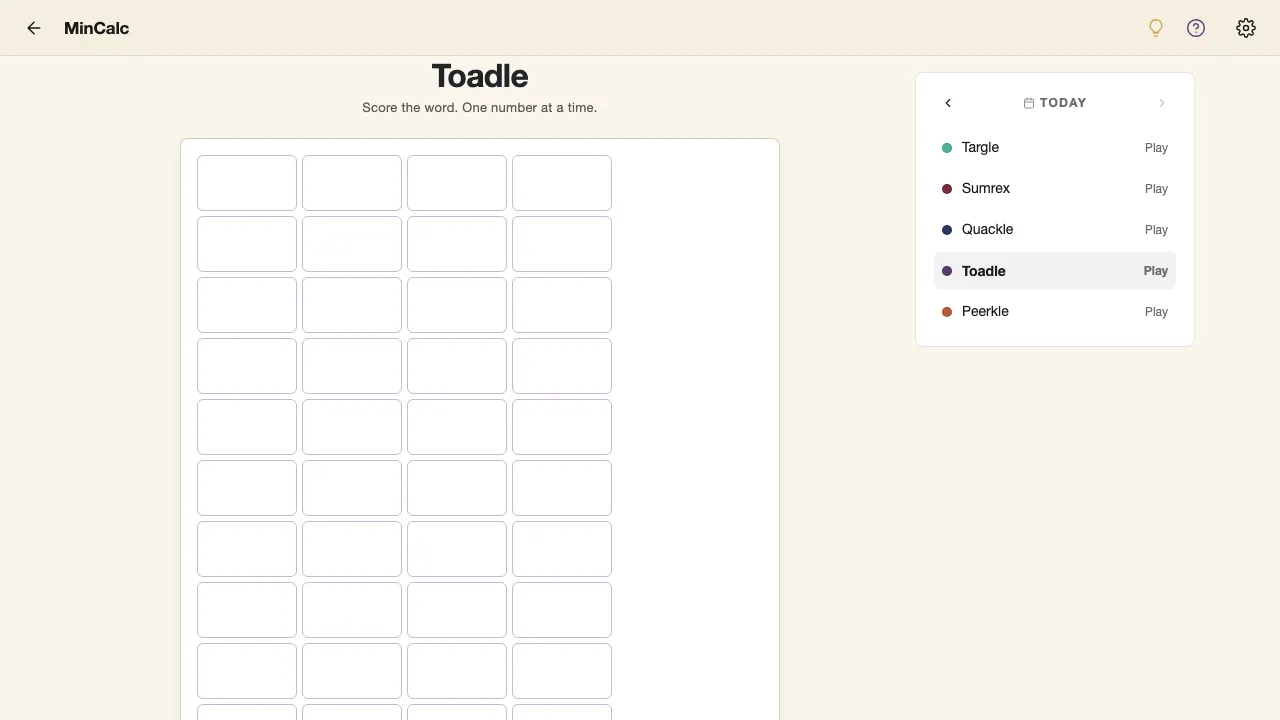Open the help question mark icon
The height and width of the screenshot is (720, 1280).
[x=1196, y=28]
